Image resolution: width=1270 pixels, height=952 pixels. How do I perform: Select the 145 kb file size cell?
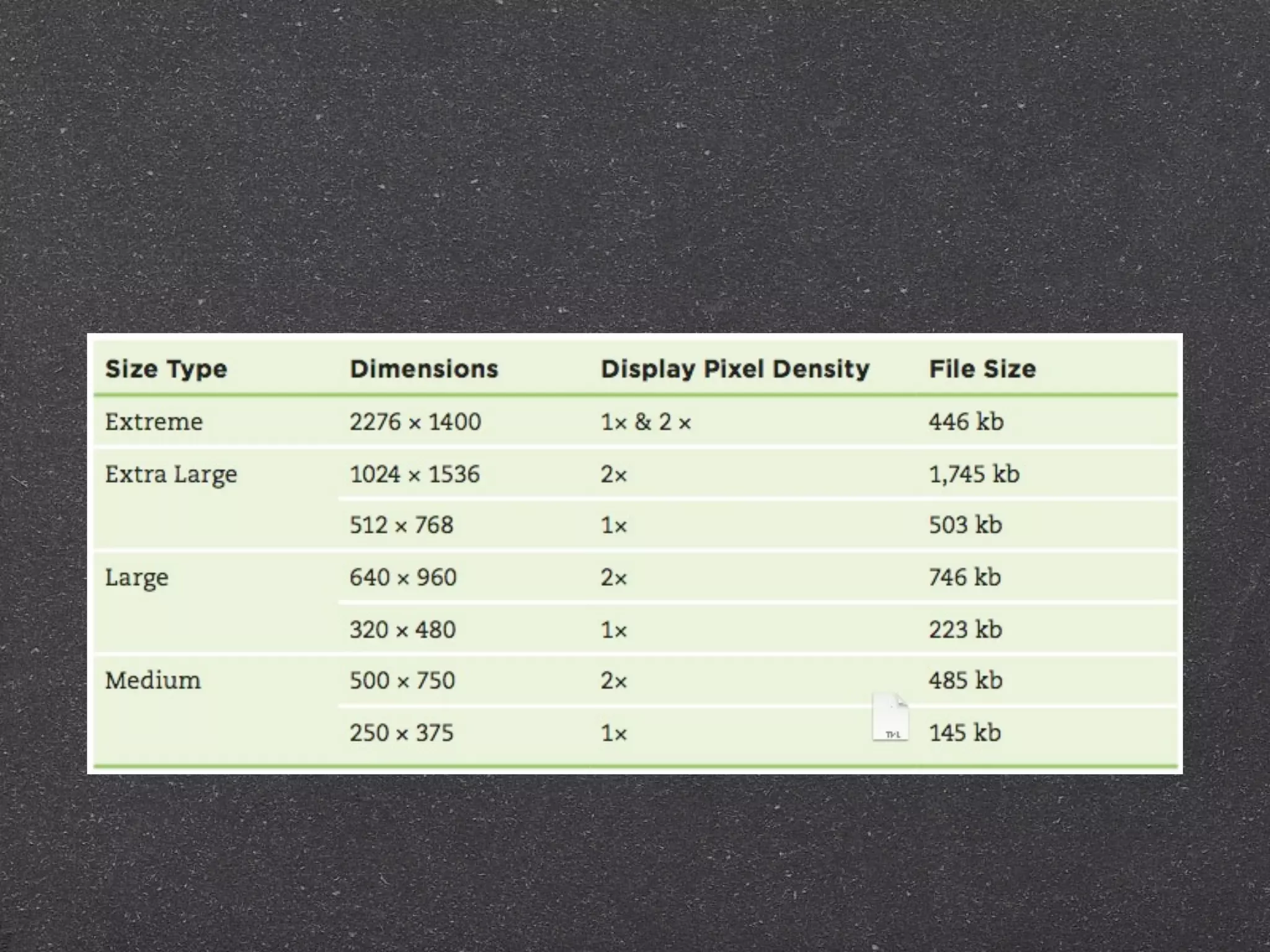point(965,733)
